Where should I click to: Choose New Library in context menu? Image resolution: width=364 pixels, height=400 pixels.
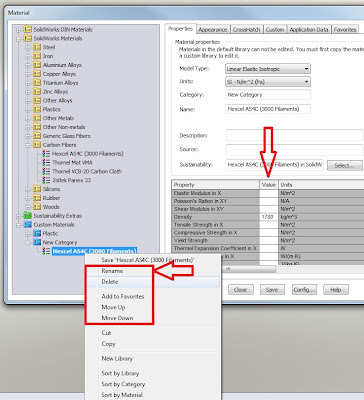click(152, 359)
